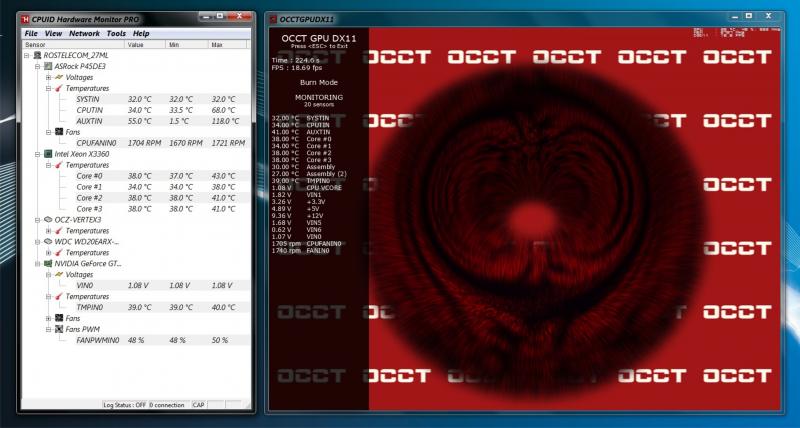Click the NVIDIA GeForce graphics card icon

[48, 264]
